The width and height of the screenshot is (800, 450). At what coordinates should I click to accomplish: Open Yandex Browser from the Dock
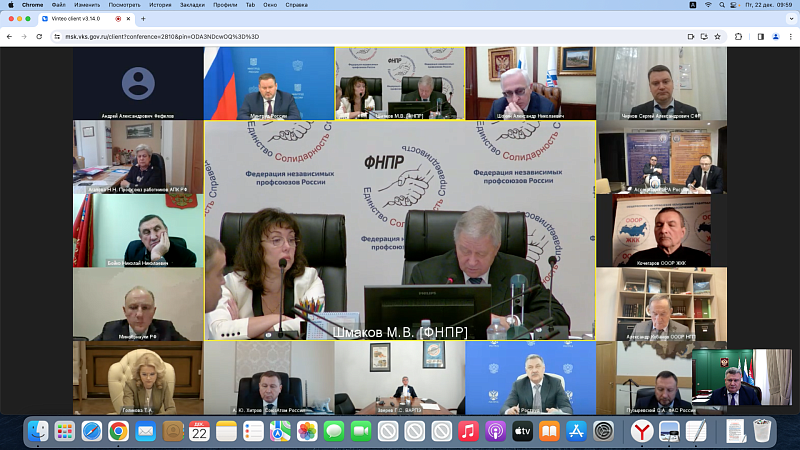click(x=641, y=432)
